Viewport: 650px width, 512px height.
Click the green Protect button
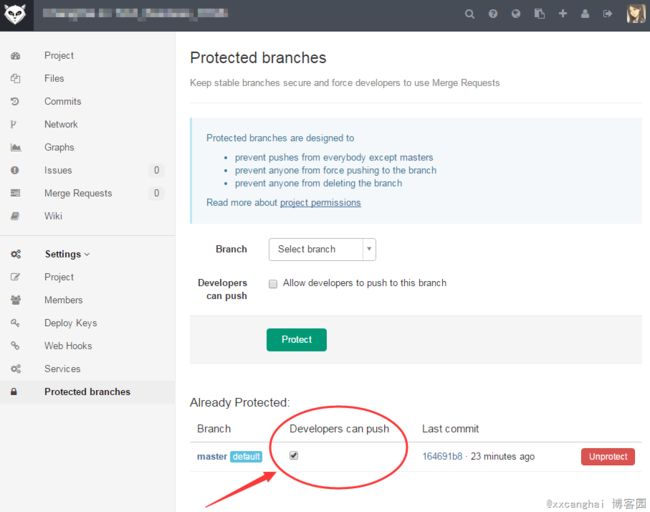click(296, 340)
